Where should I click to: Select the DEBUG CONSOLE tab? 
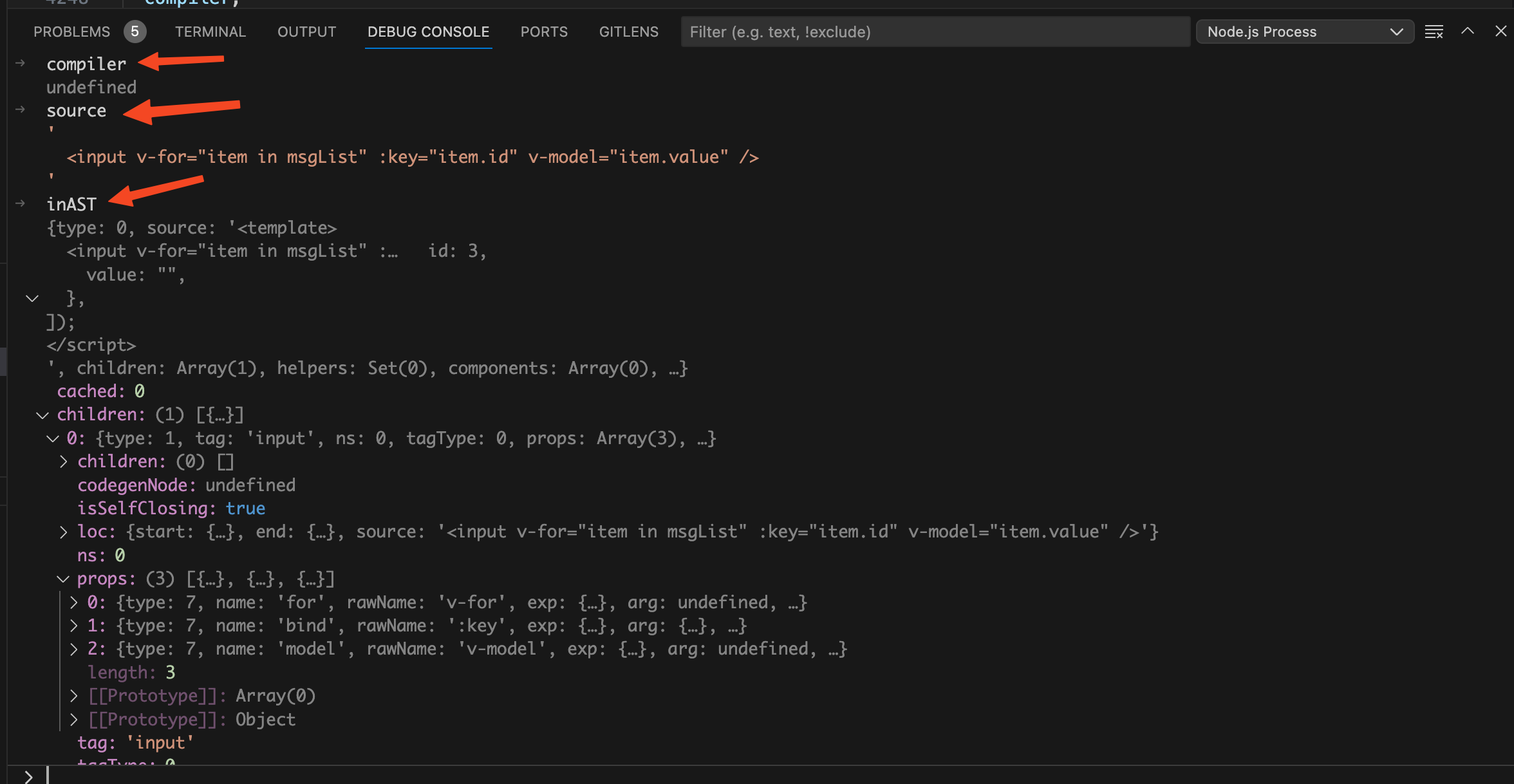[x=428, y=31]
